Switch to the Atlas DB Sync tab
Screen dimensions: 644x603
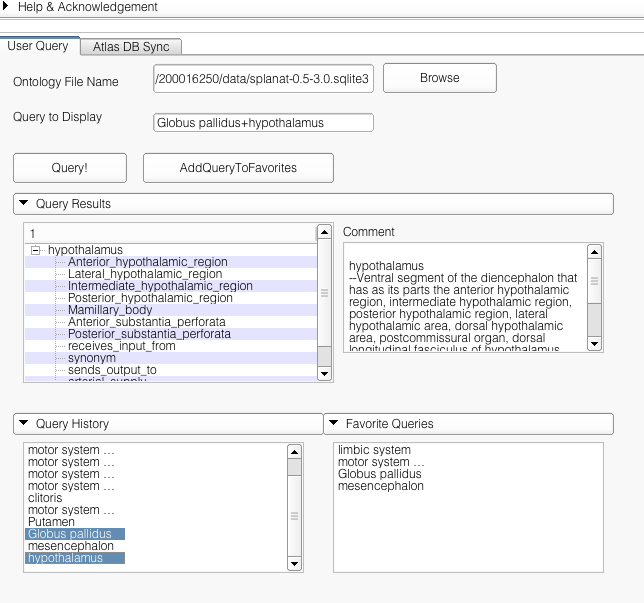click(131, 47)
